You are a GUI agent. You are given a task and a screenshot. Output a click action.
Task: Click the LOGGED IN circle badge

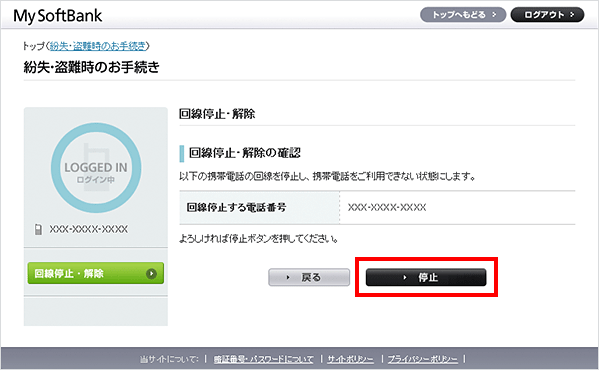pyautogui.click(x=96, y=168)
